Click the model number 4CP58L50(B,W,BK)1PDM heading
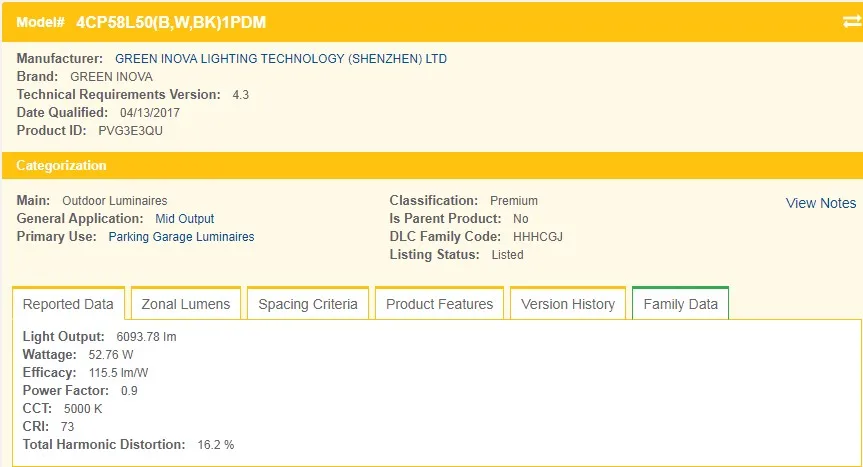Viewport: 863px width, 467px height. [x=171, y=22]
